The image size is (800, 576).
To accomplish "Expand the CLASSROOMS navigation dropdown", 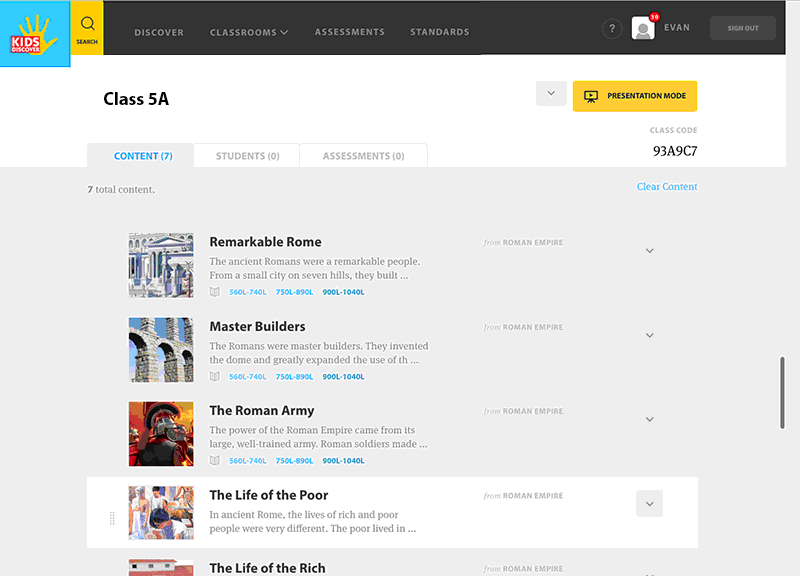I will 248,31.
